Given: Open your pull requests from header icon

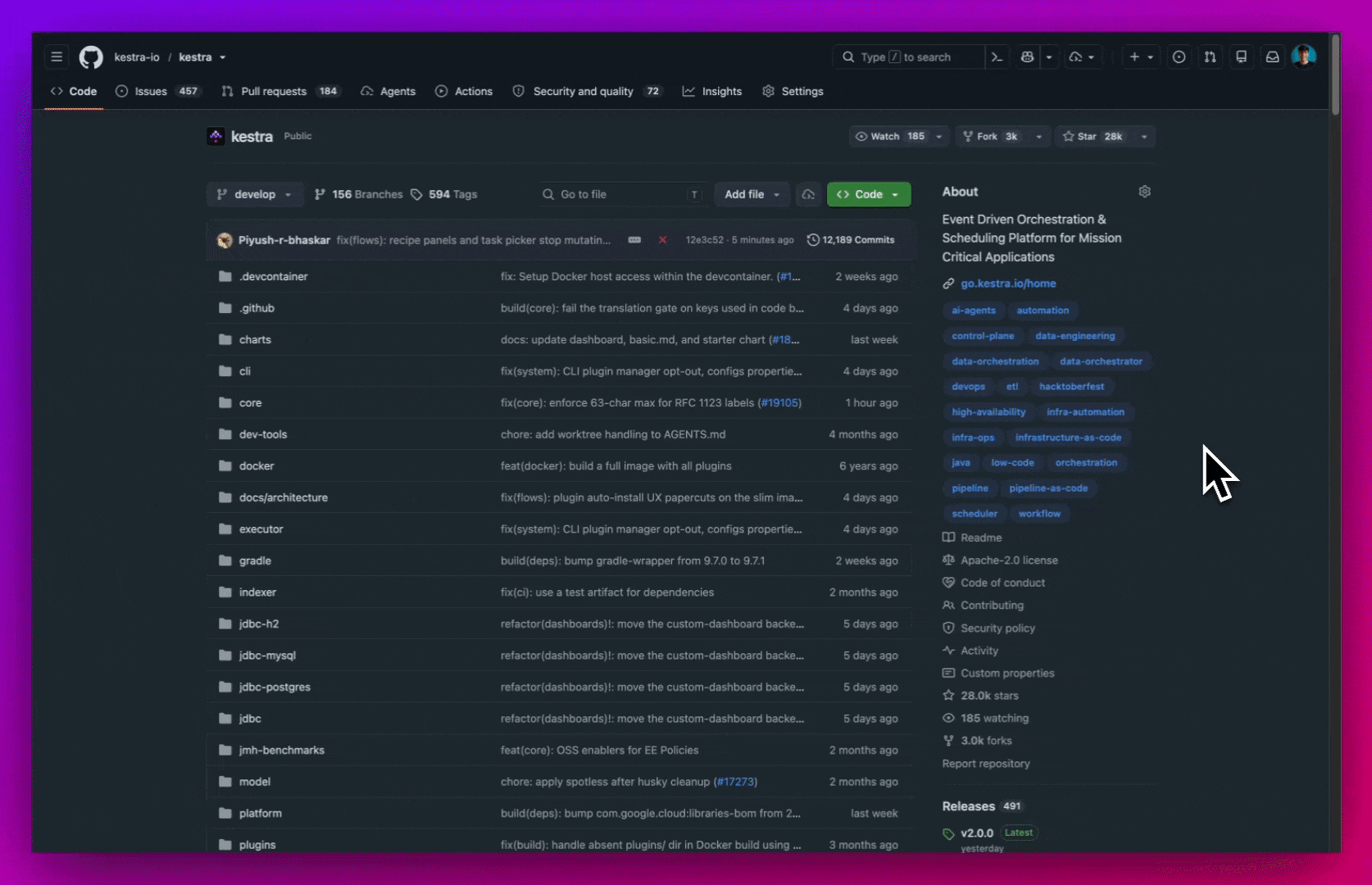Looking at the screenshot, I should point(1210,57).
